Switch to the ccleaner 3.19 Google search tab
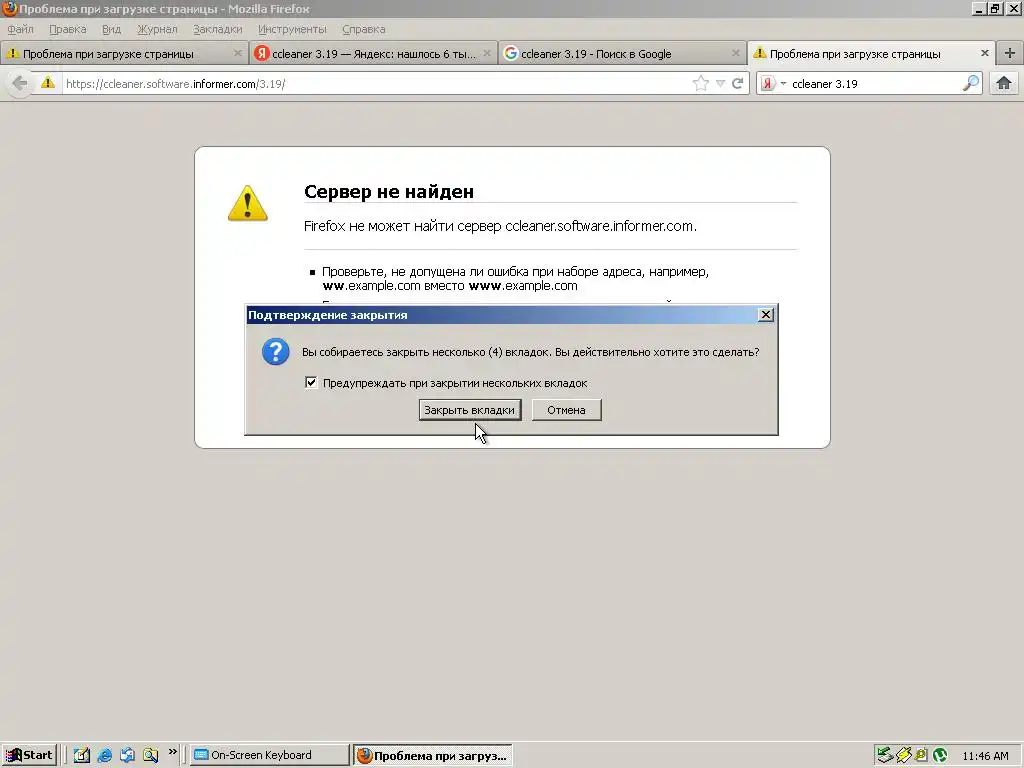 point(622,54)
